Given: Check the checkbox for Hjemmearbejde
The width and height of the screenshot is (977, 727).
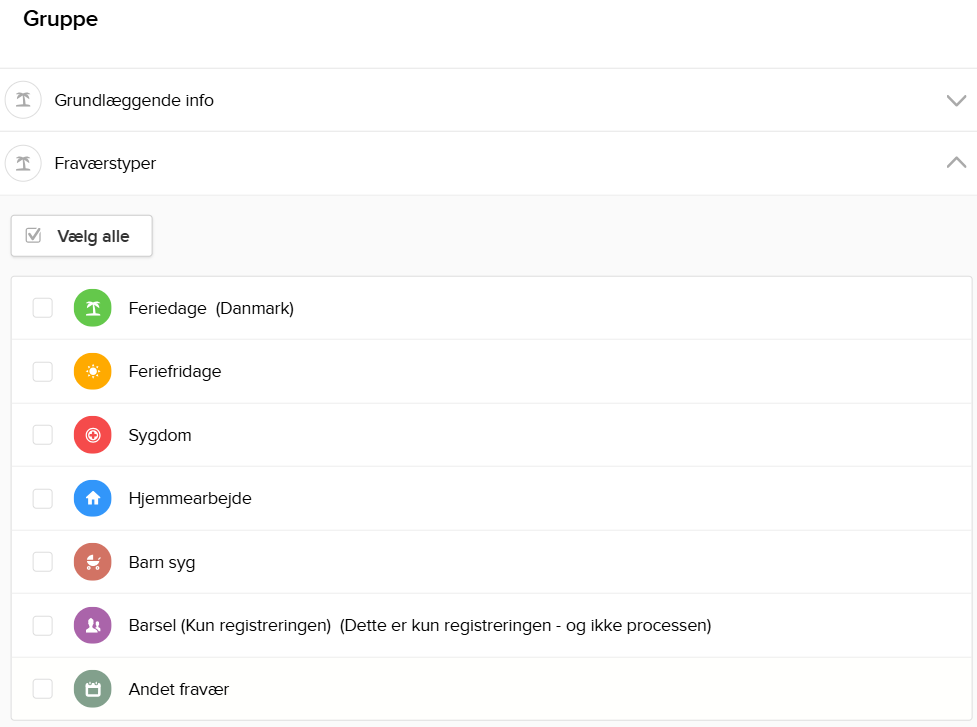Looking at the screenshot, I should (42, 498).
